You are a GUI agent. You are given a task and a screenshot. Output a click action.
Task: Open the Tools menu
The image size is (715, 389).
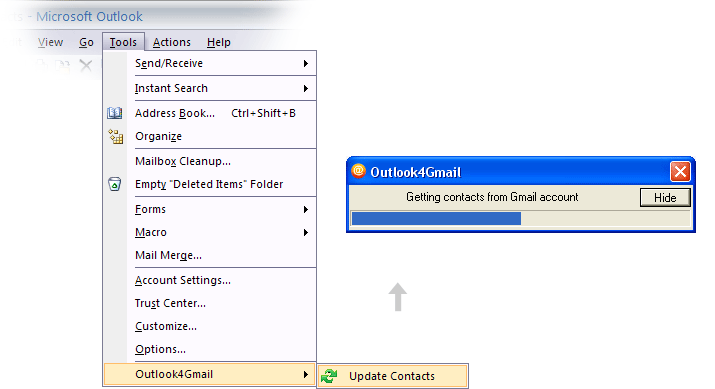click(123, 42)
